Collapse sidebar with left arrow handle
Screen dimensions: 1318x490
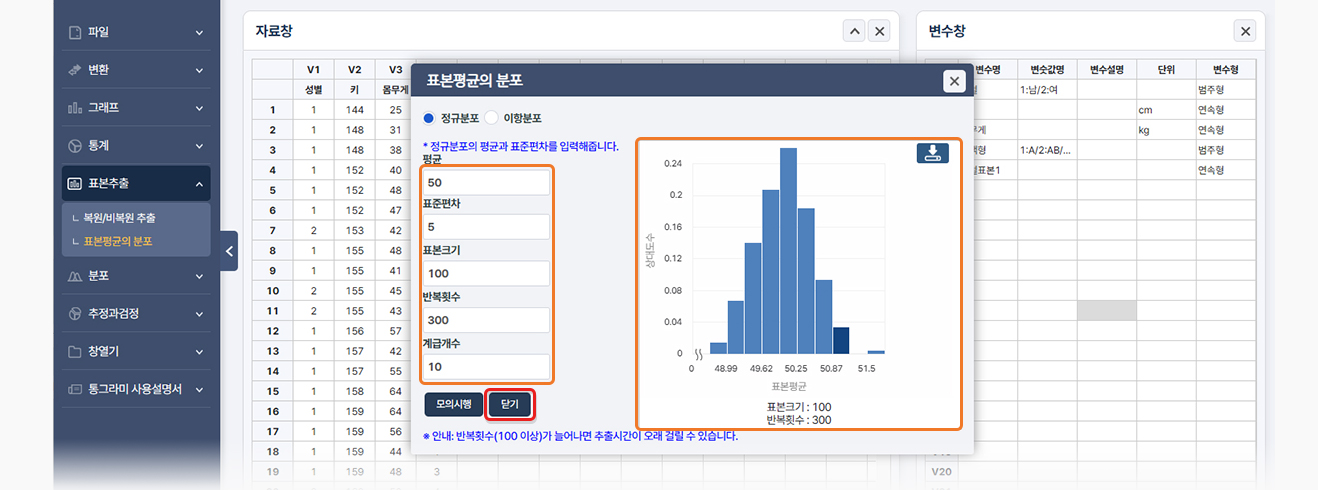(229, 251)
